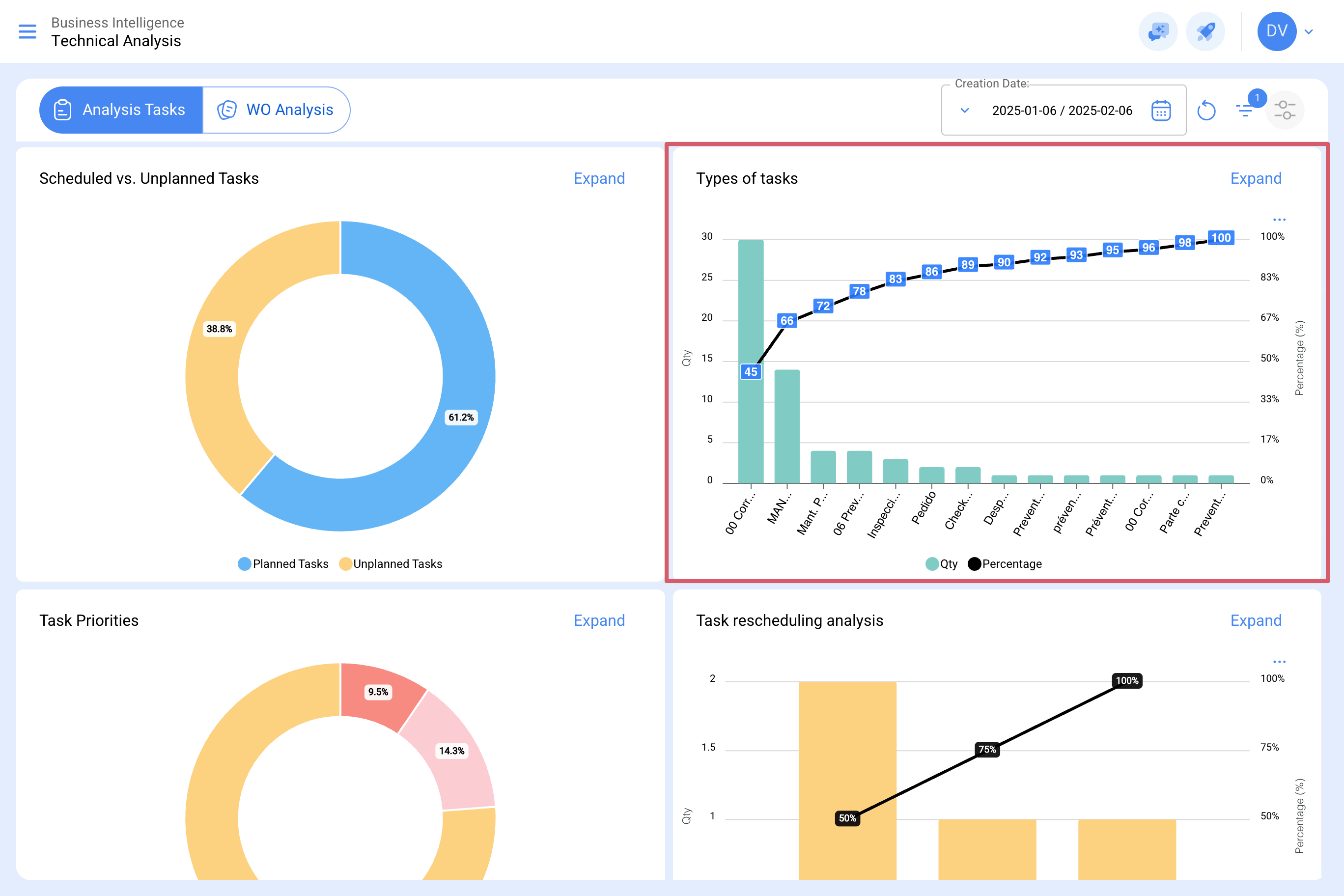Toggle the Planned Tasks legend item

pyautogui.click(x=283, y=564)
